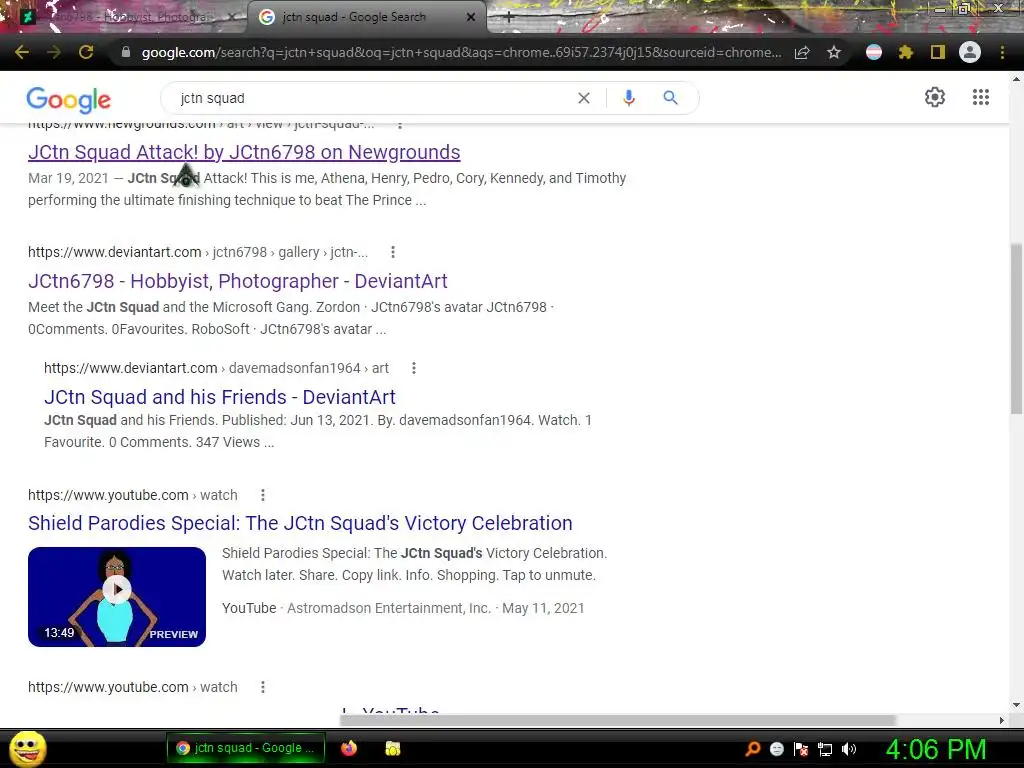Image resolution: width=1024 pixels, height=768 pixels.
Task: Click the flag tray icon with red X
Action: 801,749
